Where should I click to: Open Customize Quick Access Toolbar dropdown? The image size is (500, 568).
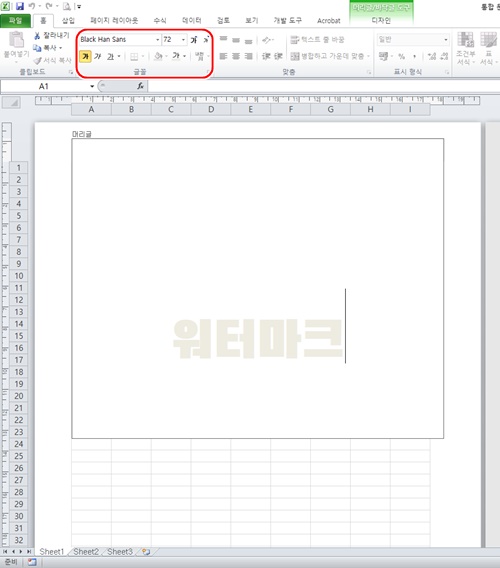pos(79,6)
